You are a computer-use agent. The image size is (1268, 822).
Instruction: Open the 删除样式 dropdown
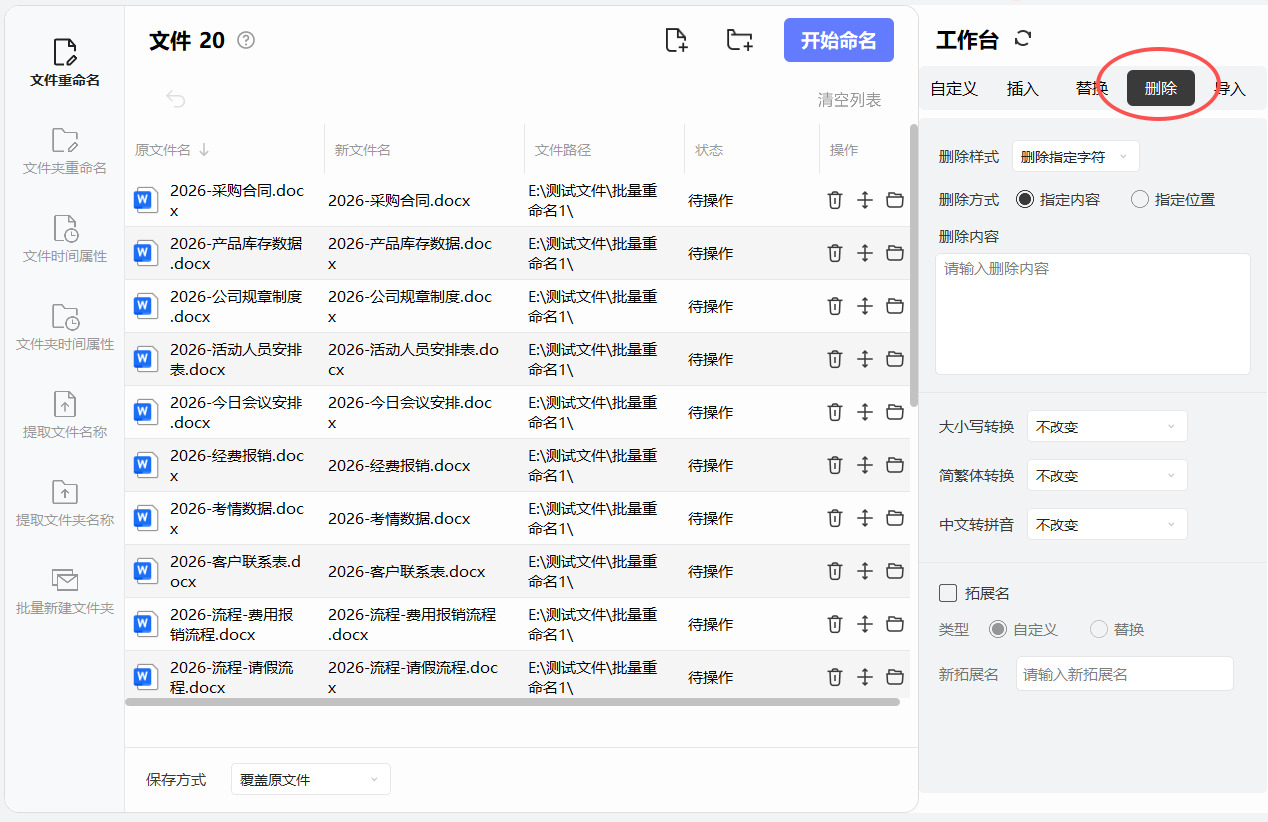pos(1075,157)
